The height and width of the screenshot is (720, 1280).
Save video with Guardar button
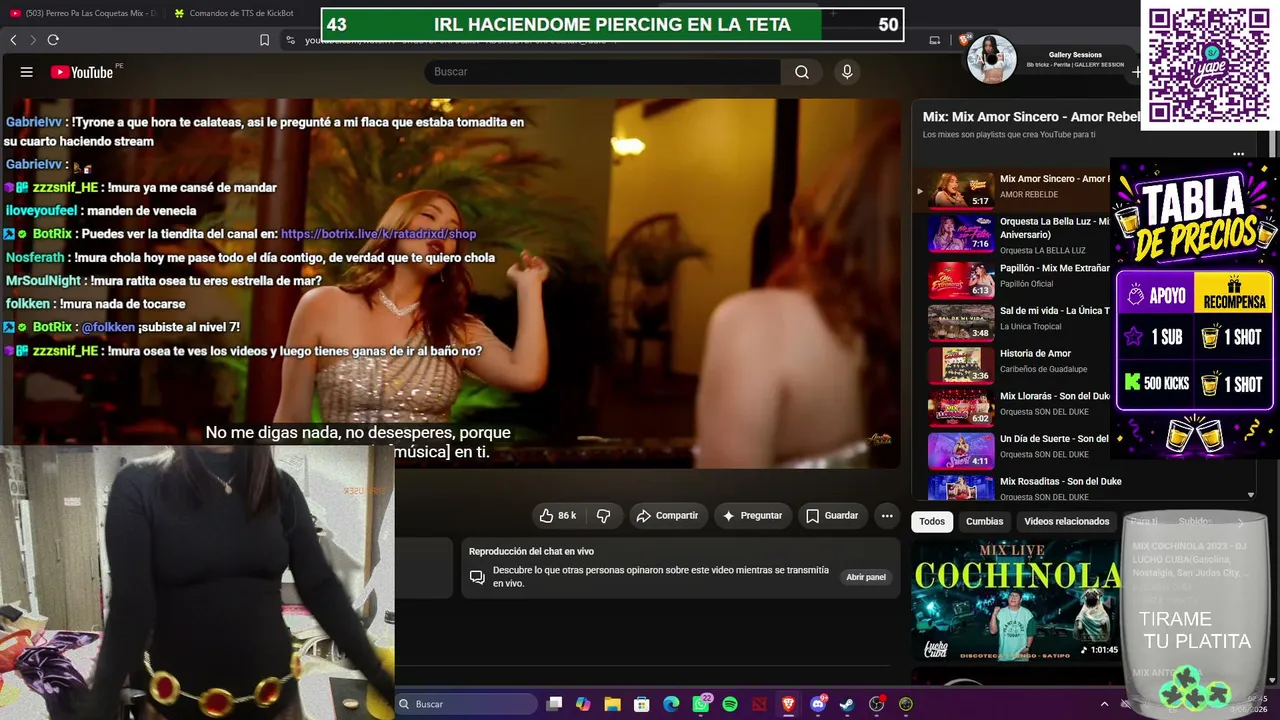[832, 516]
